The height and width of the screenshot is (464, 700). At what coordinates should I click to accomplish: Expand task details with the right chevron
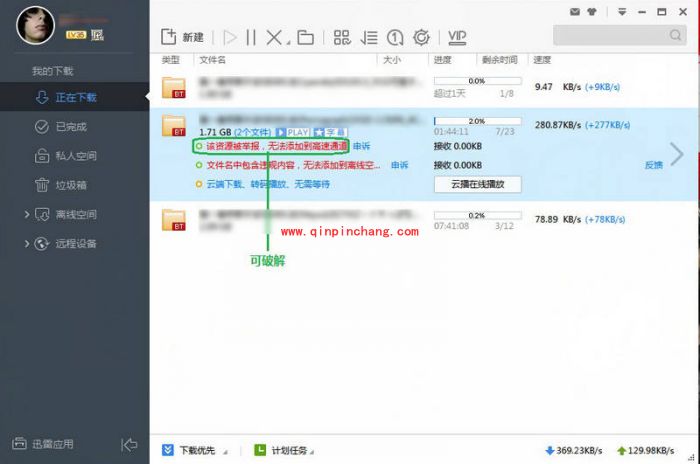677,154
